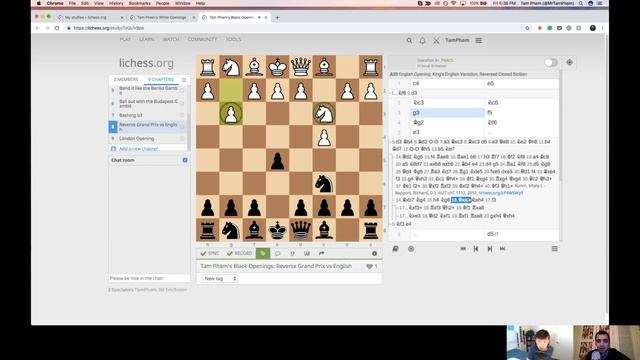The image size is (640, 360).
Task: Open the analysis menu below the move list
Action: tap(554, 249)
